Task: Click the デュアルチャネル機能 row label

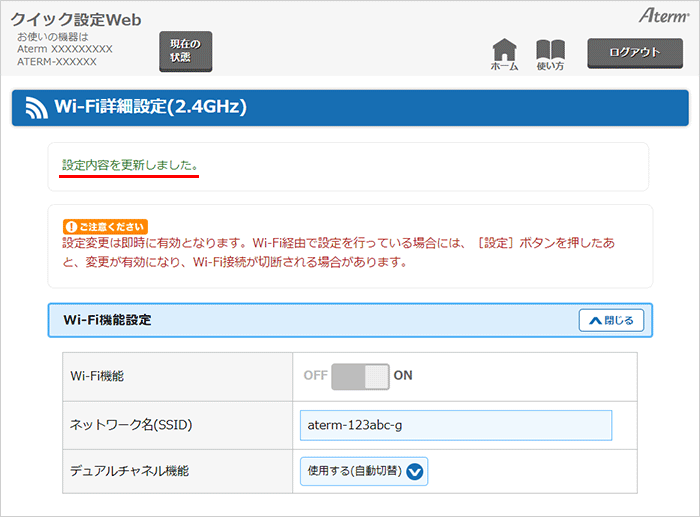Action: tap(130, 471)
